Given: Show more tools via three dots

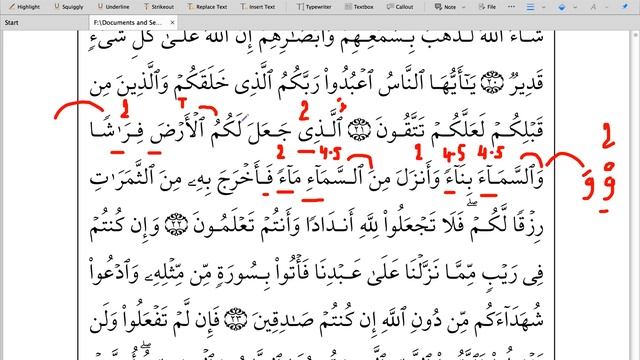Looking at the screenshot, I should (x=511, y=7).
